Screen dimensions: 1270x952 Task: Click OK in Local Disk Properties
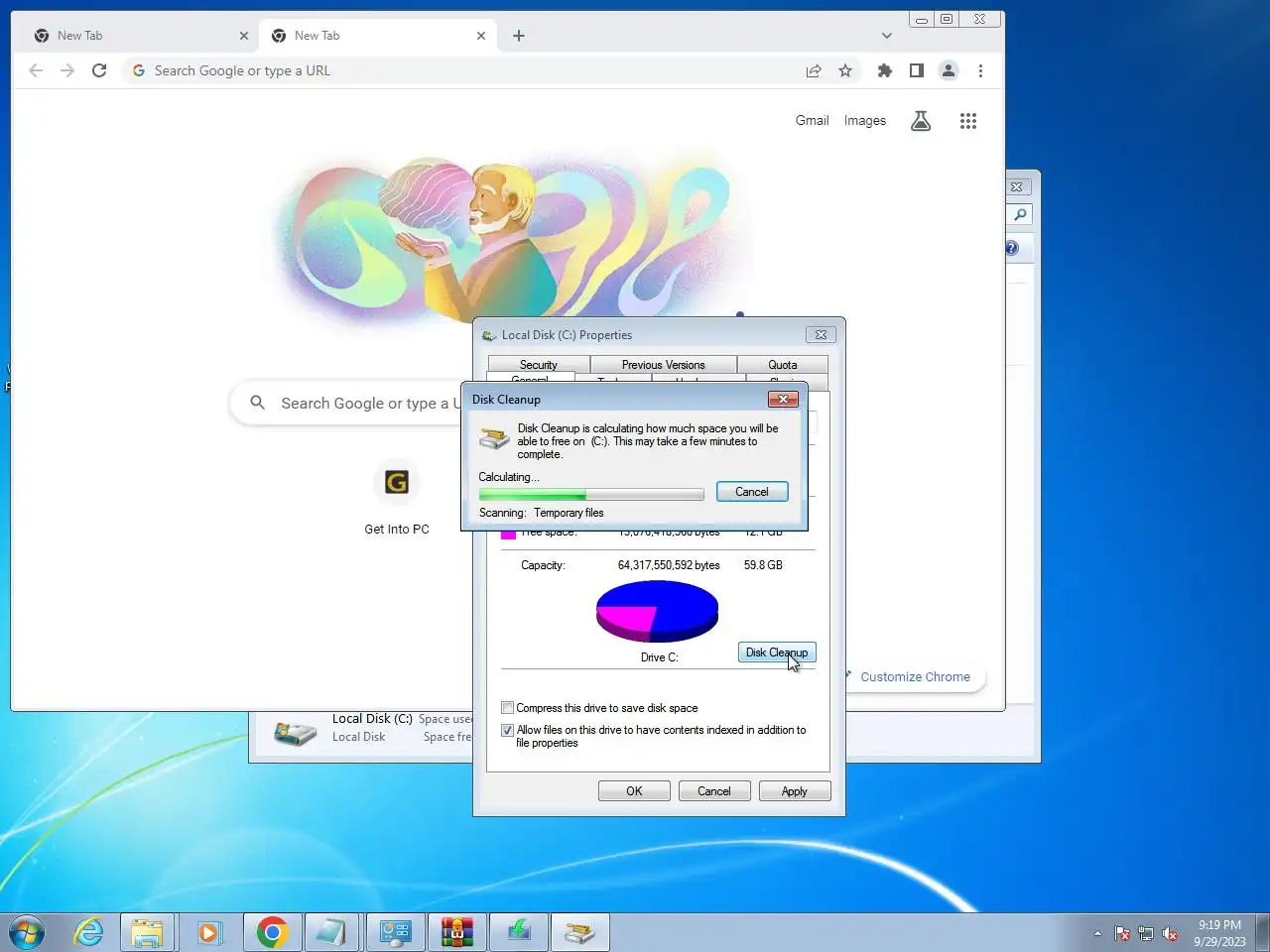coord(634,791)
